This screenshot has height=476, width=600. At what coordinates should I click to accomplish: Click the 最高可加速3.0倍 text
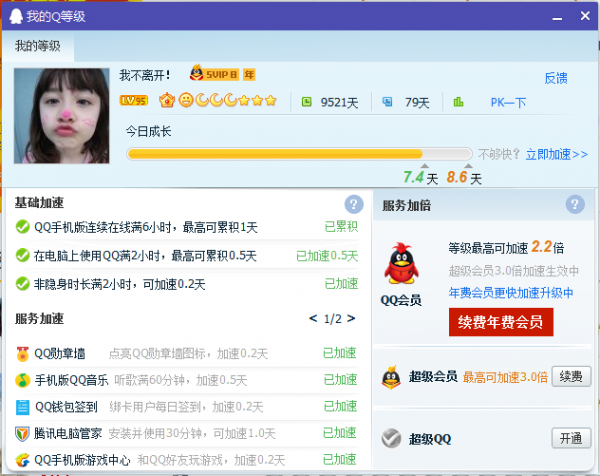(x=505, y=377)
